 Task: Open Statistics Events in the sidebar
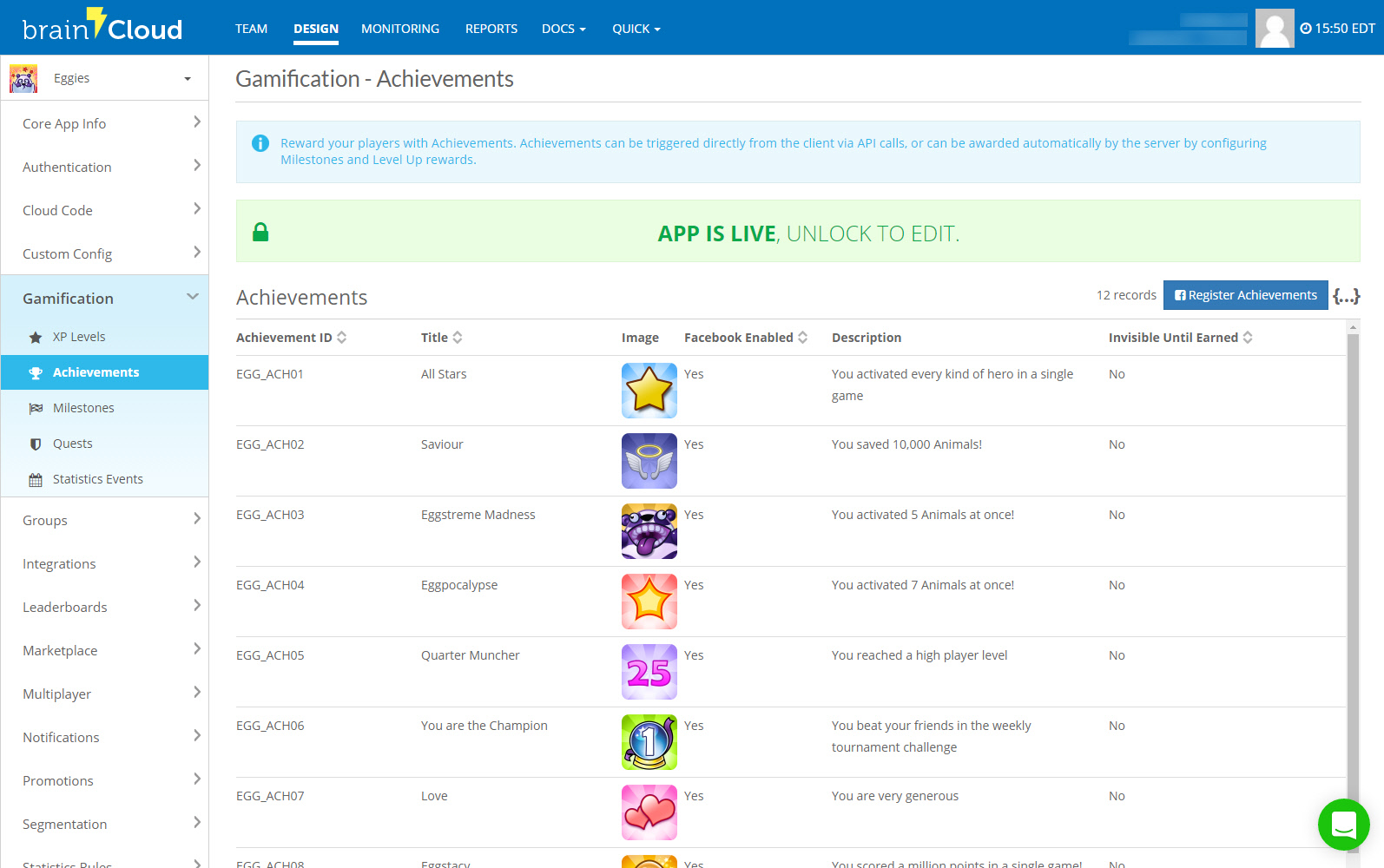97,479
